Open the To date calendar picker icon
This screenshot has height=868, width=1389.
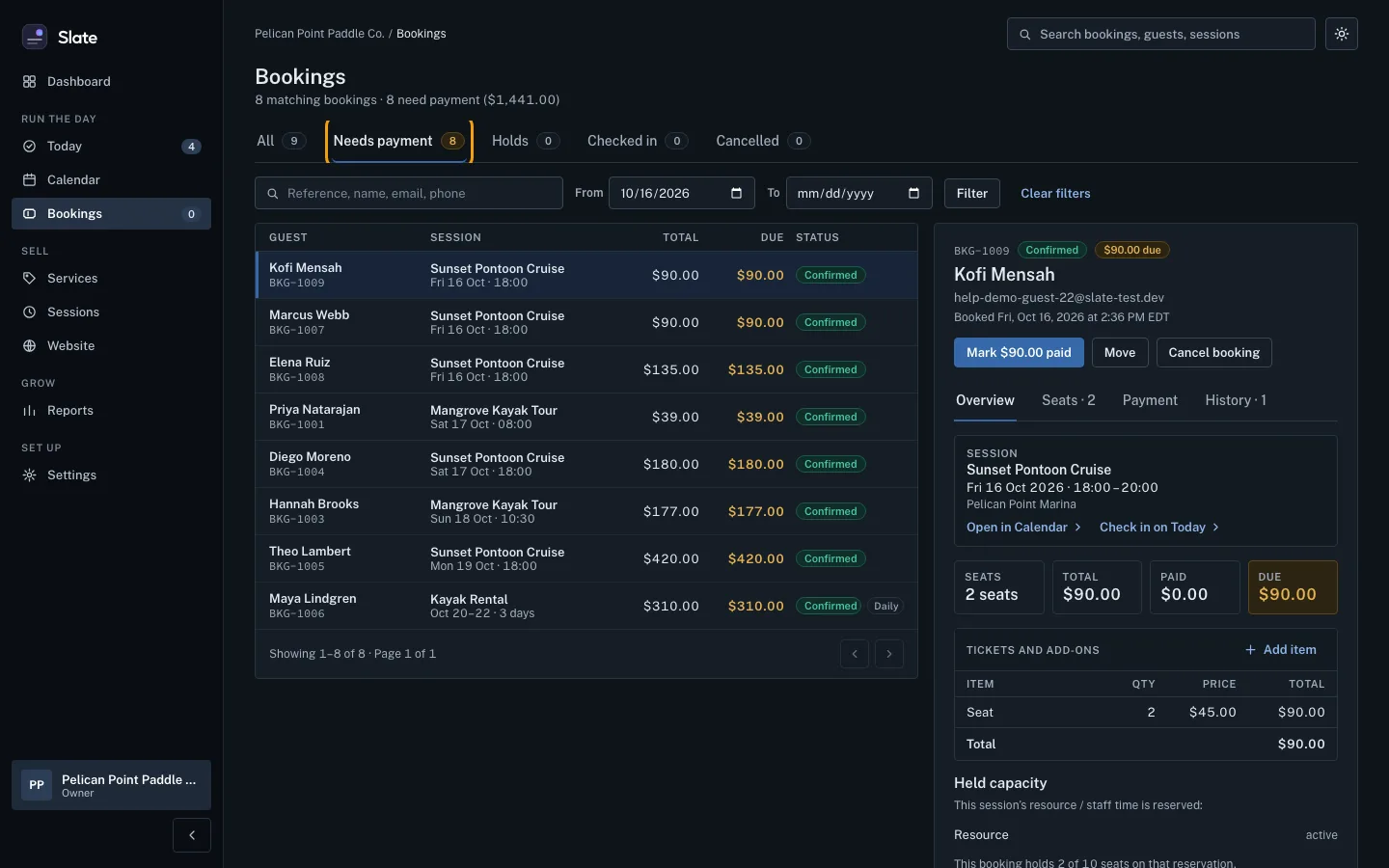914,193
